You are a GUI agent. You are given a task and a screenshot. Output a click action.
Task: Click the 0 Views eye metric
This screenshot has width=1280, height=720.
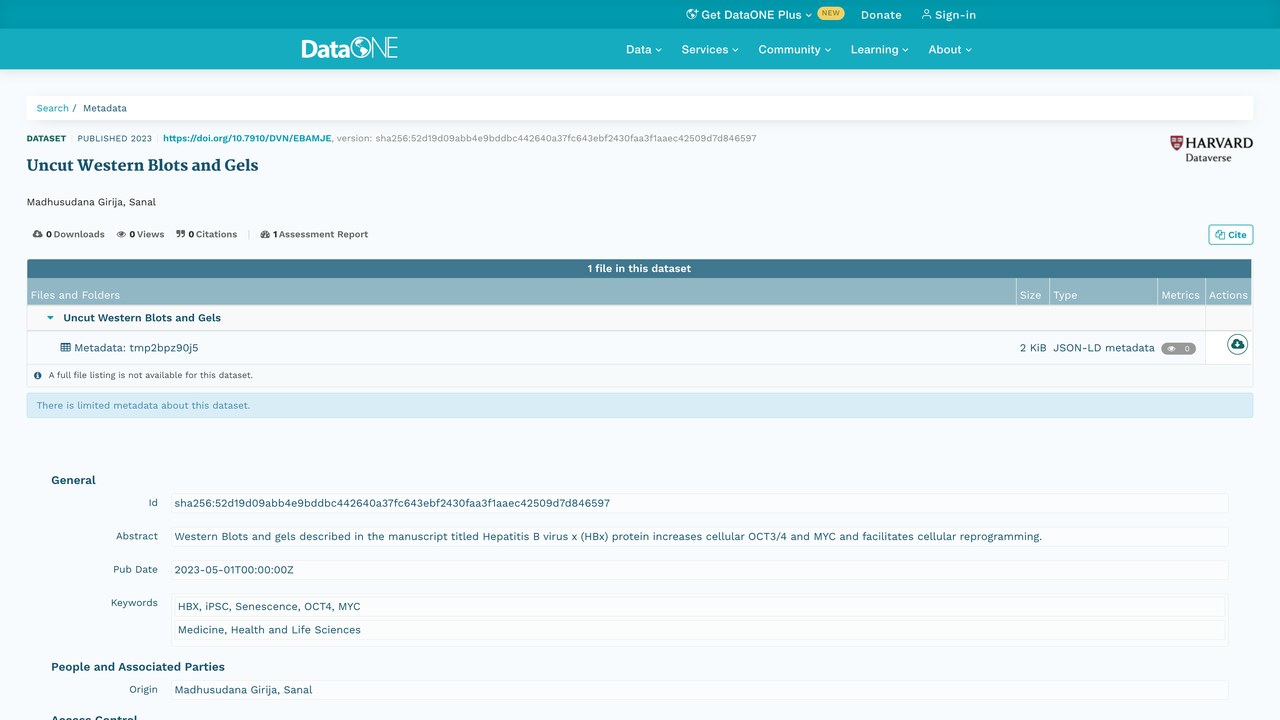pyautogui.click(x=140, y=234)
